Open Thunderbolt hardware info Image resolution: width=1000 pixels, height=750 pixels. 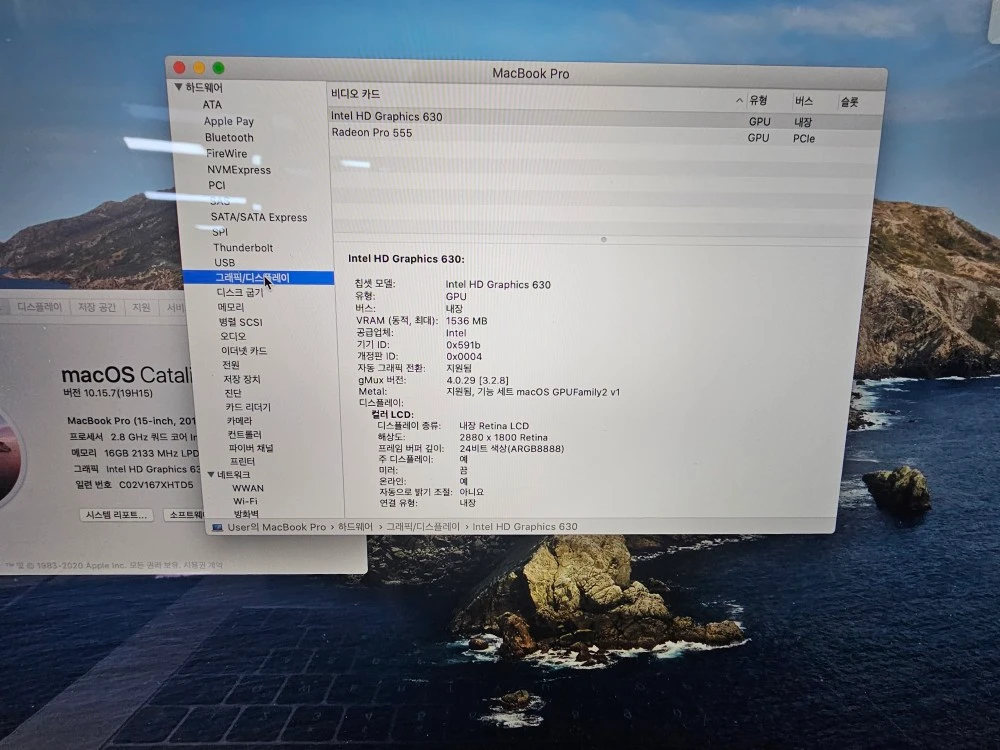pos(243,247)
